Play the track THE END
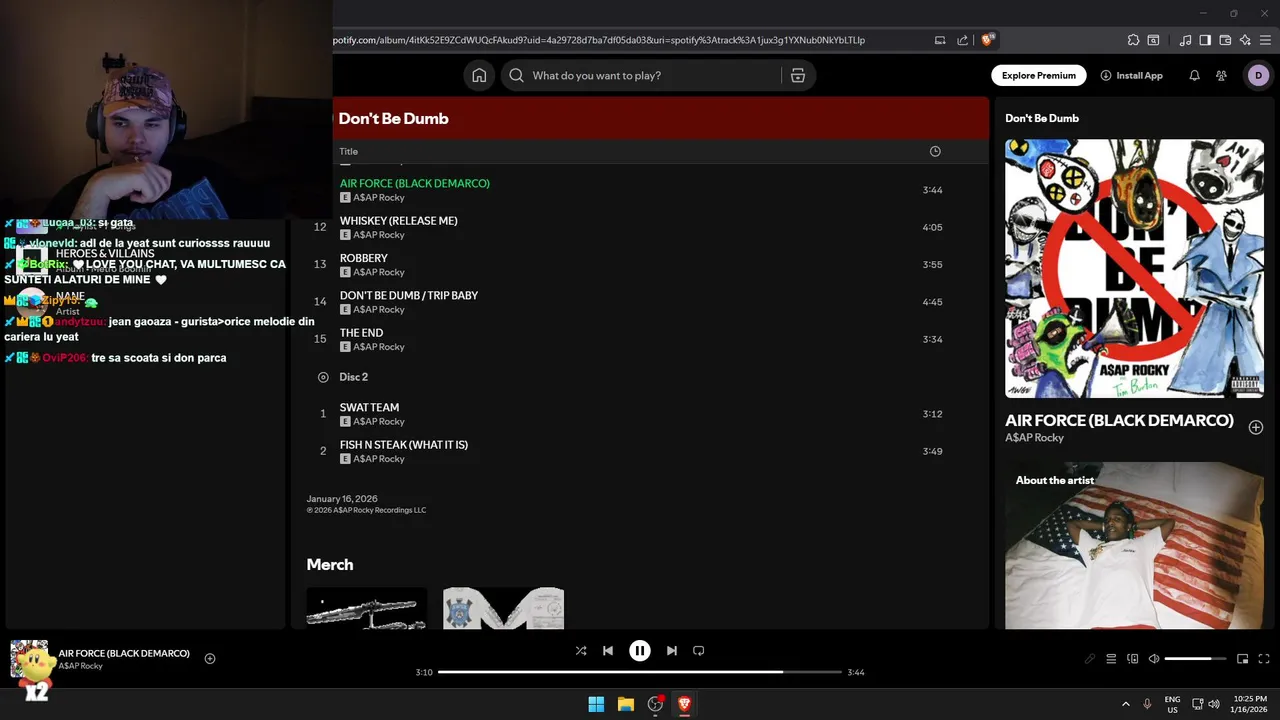1280x720 pixels. pyautogui.click(x=361, y=333)
